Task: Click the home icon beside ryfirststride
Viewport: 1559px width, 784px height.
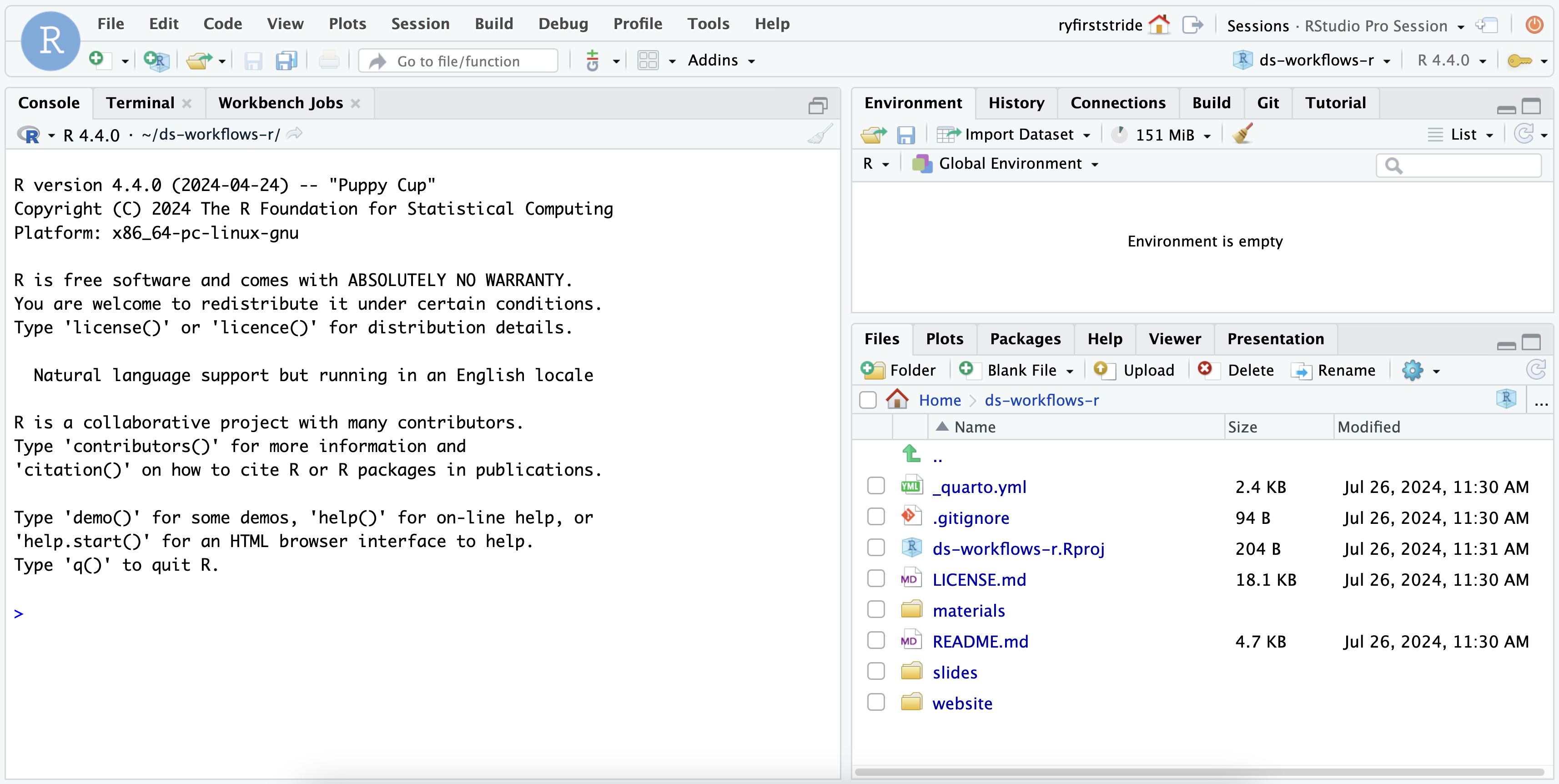Action: (x=1159, y=25)
